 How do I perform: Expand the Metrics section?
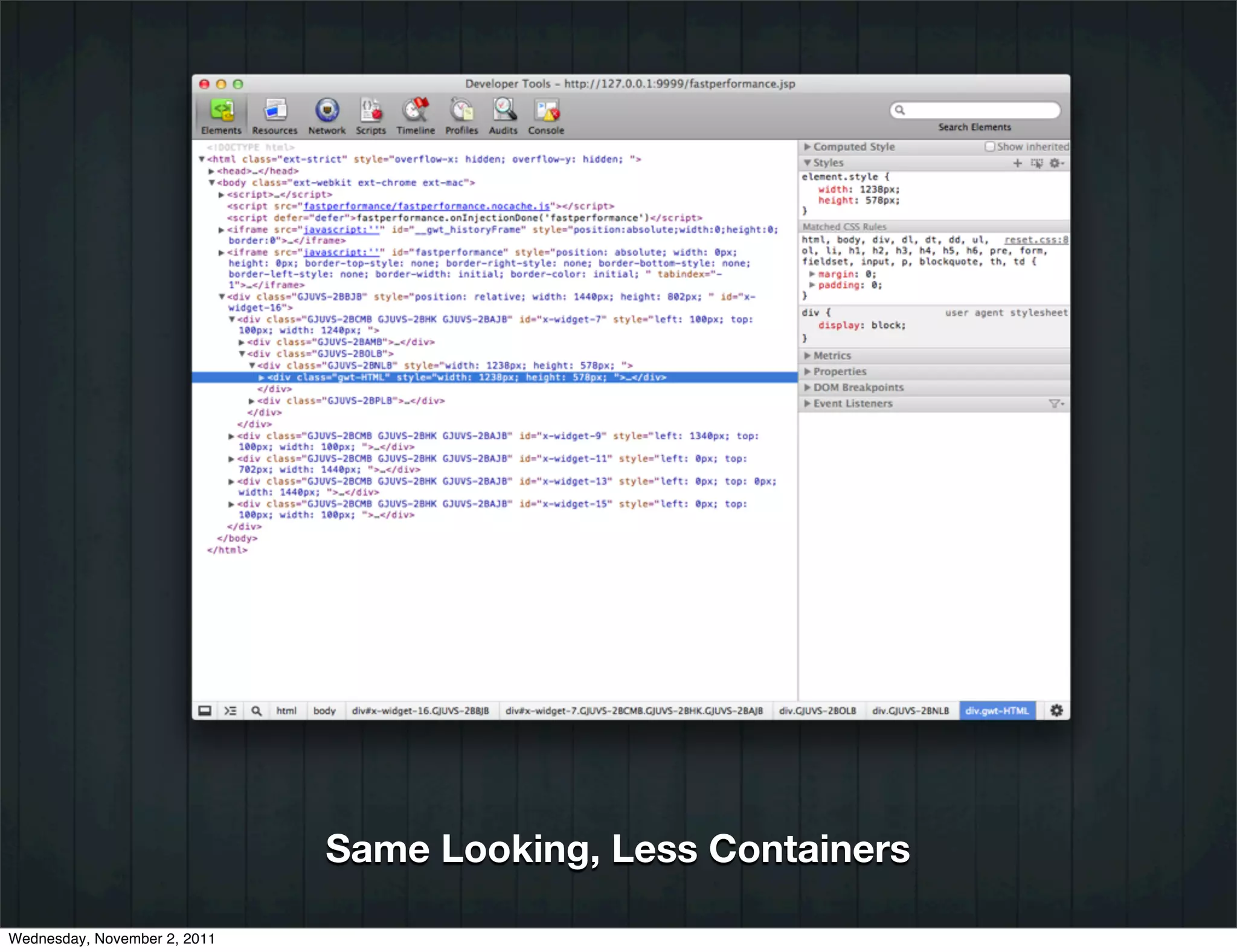(x=808, y=356)
